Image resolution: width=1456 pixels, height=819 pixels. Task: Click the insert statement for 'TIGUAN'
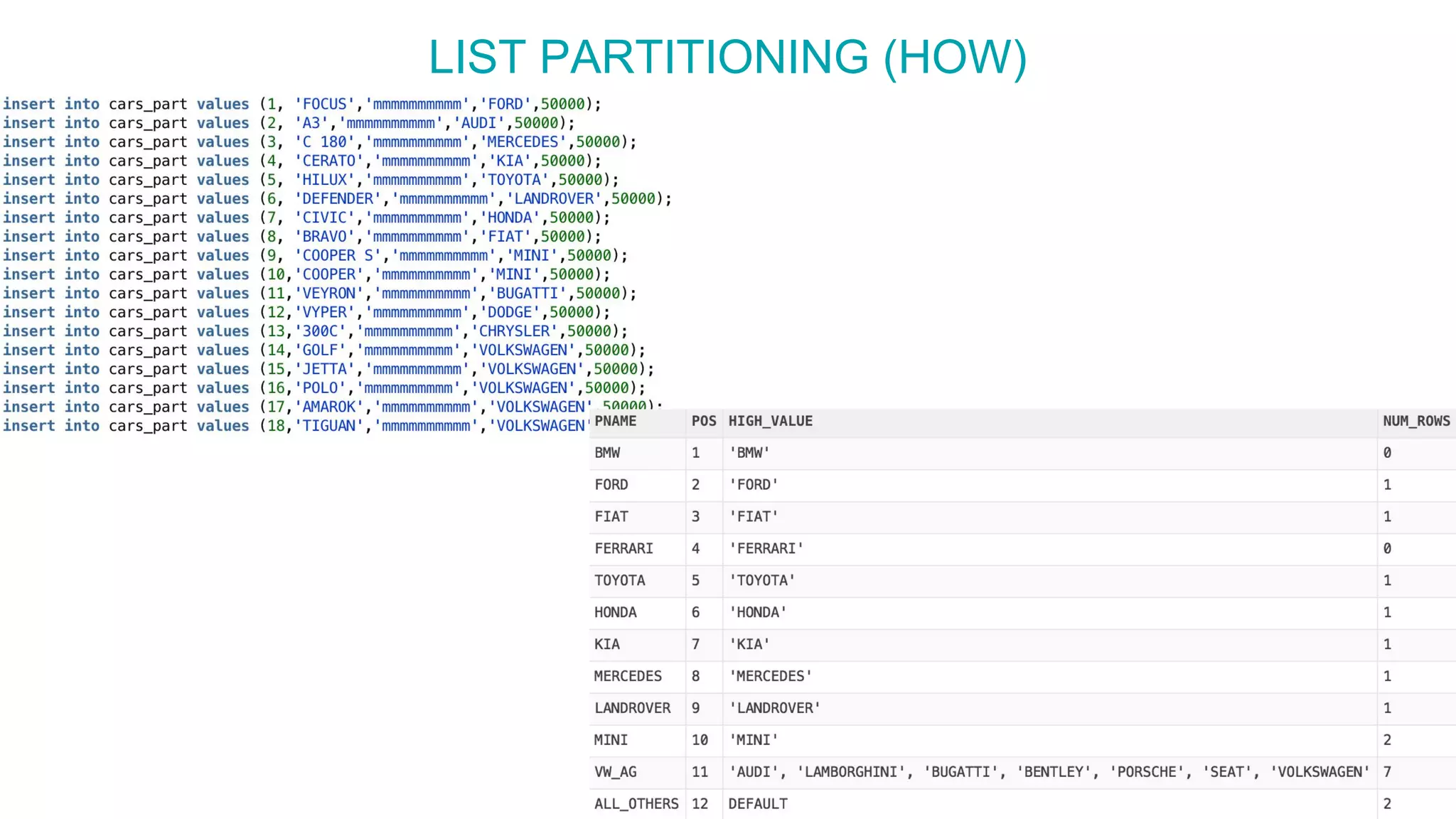(296, 426)
